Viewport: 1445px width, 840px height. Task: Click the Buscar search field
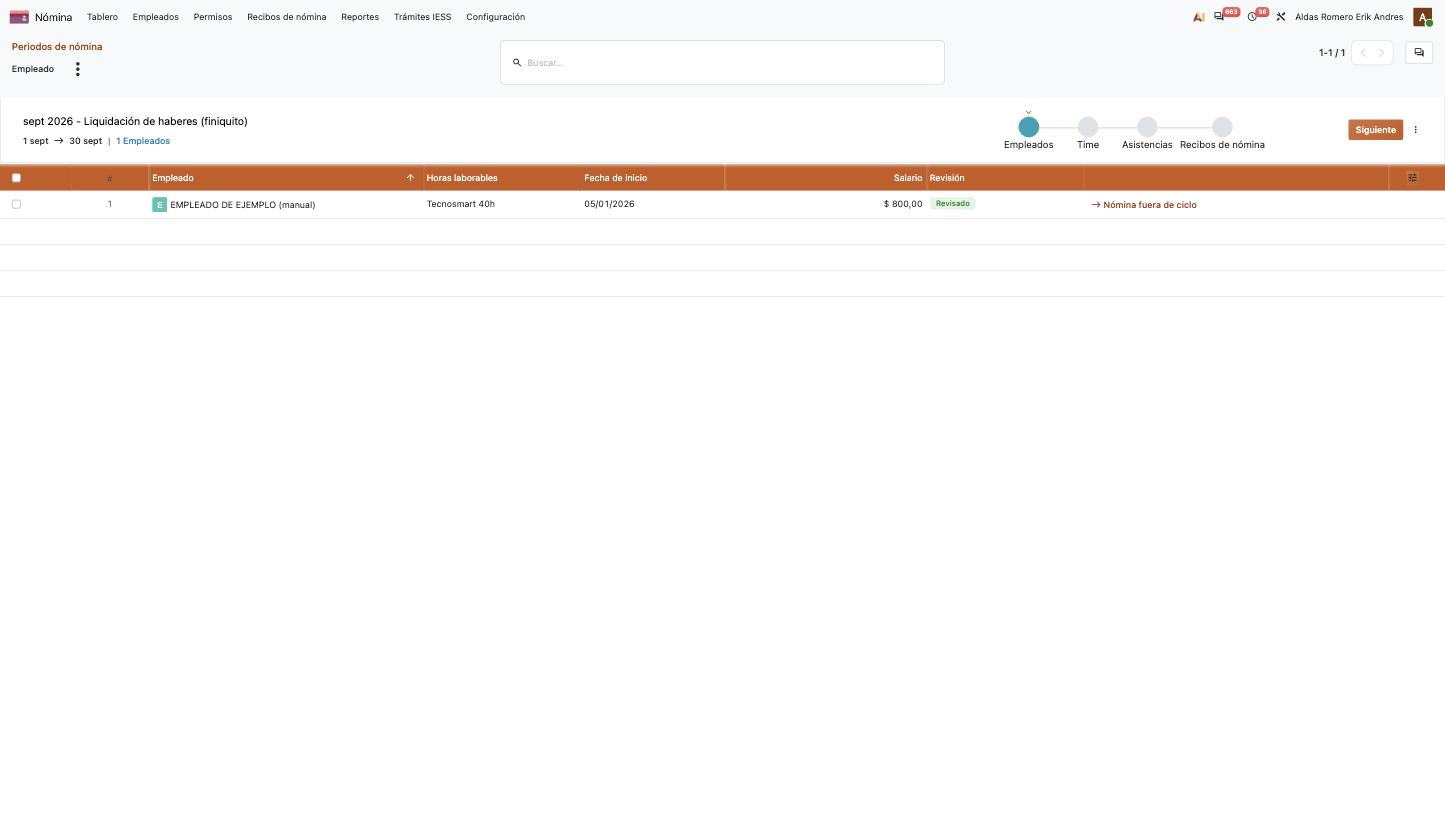click(722, 63)
